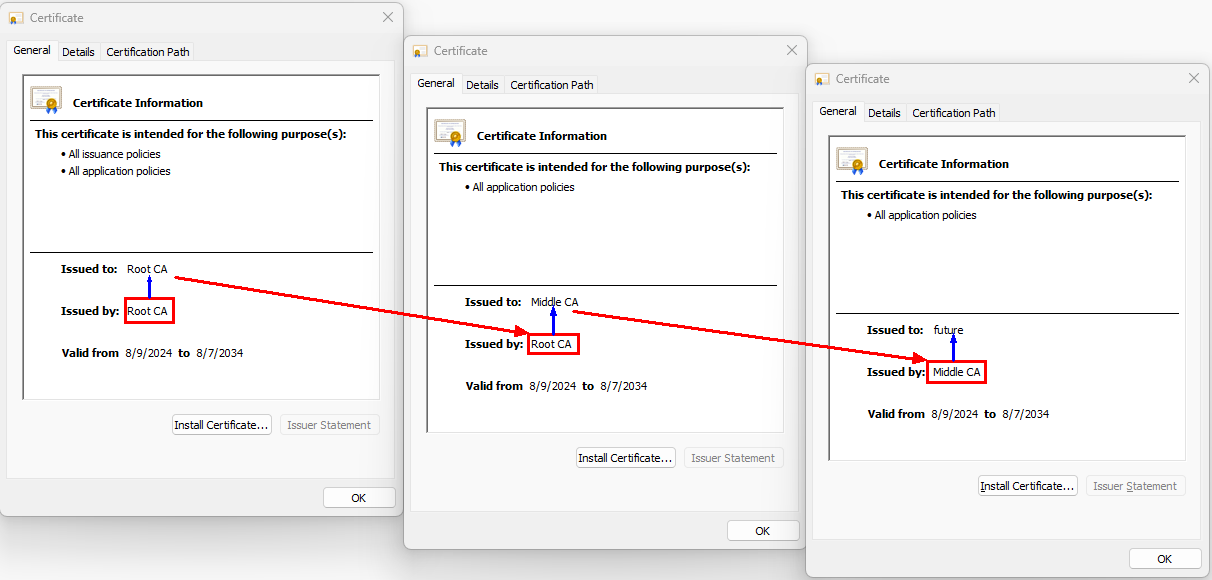1212x580 pixels.
Task: Click 'All application policies' in the future window
Action: click(925, 215)
